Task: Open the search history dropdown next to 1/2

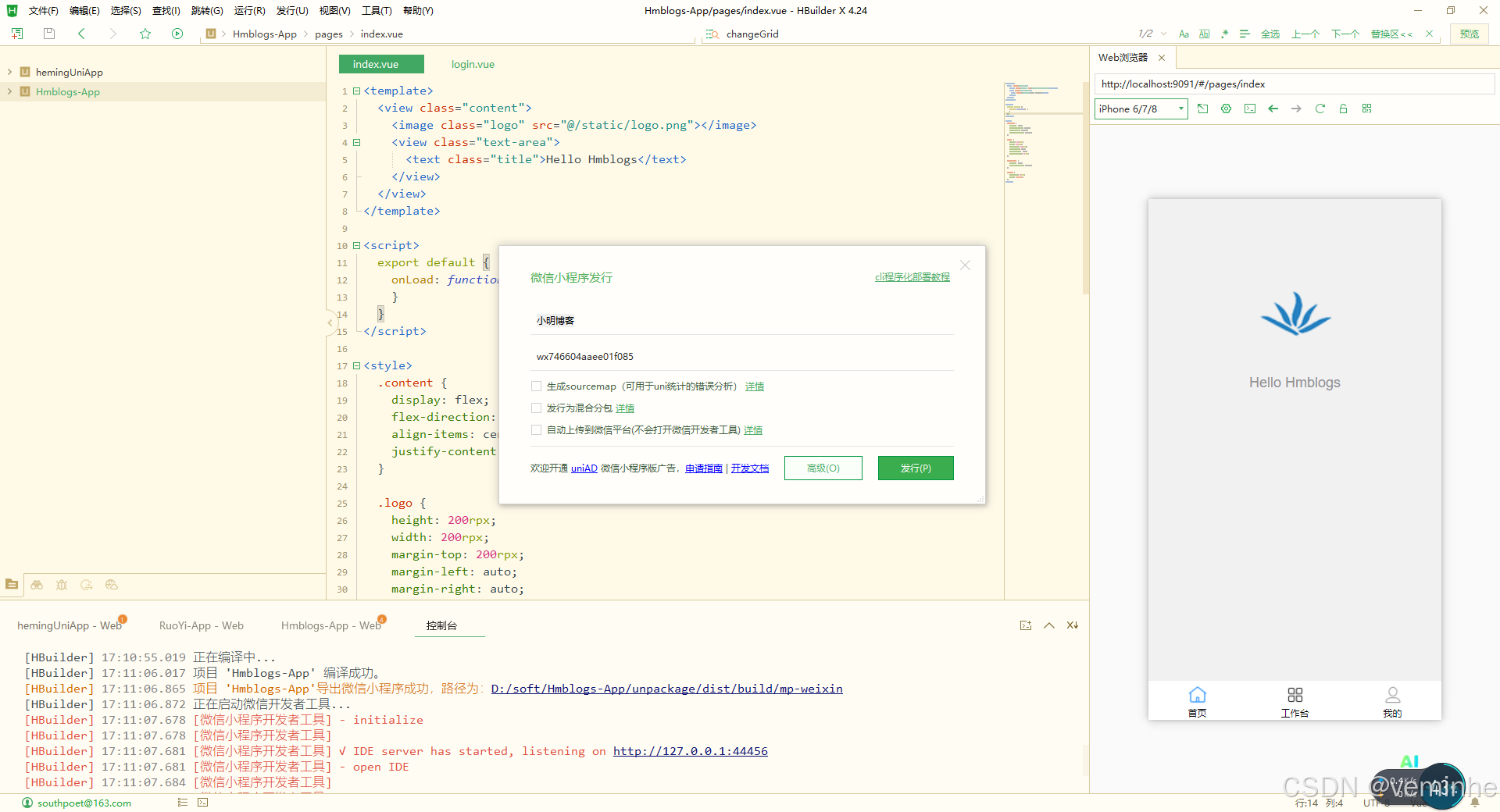Action: coord(1164,34)
